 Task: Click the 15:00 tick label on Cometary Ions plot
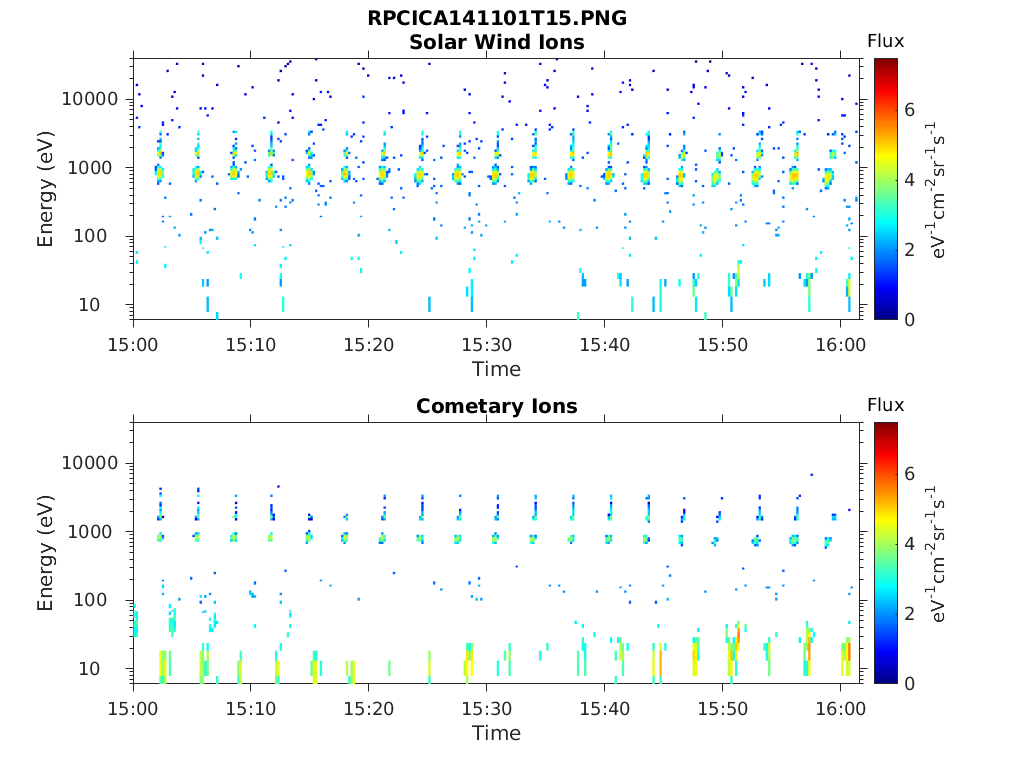coord(133,709)
